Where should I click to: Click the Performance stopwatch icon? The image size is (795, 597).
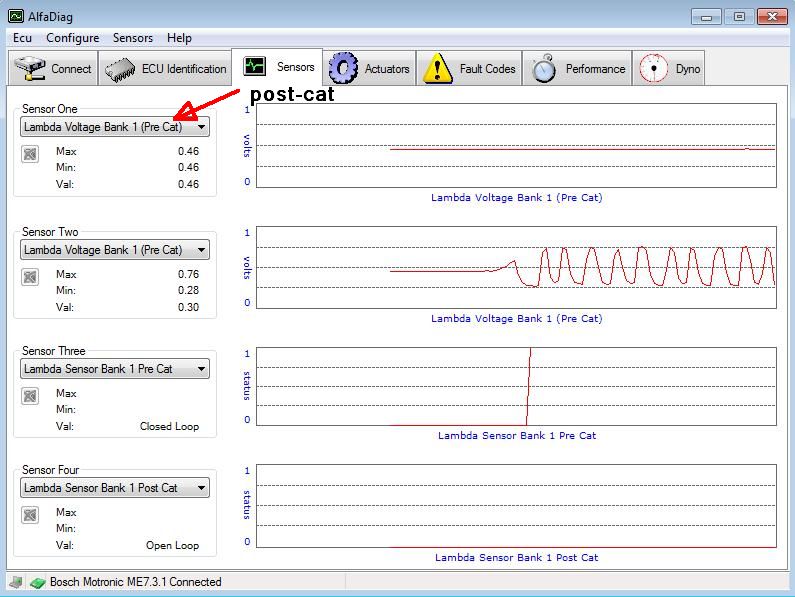[544, 69]
